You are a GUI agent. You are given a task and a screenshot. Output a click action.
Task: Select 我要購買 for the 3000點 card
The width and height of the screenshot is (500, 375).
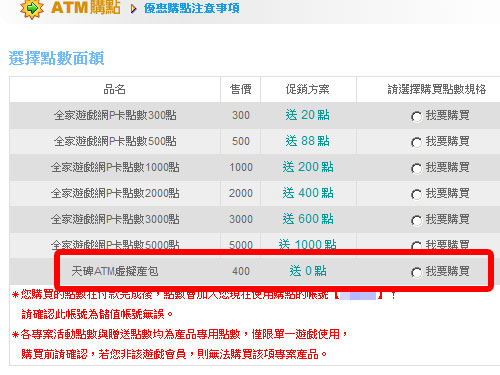[416, 221]
